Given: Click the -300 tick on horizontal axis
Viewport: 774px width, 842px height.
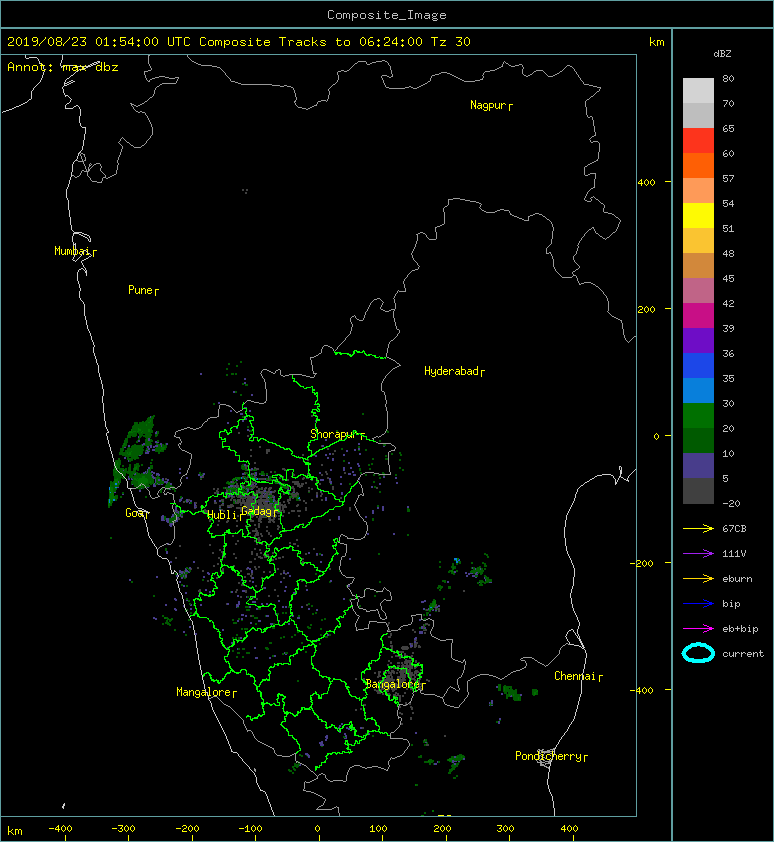Looking at the screenshot, I should click(x=124, y=829).
